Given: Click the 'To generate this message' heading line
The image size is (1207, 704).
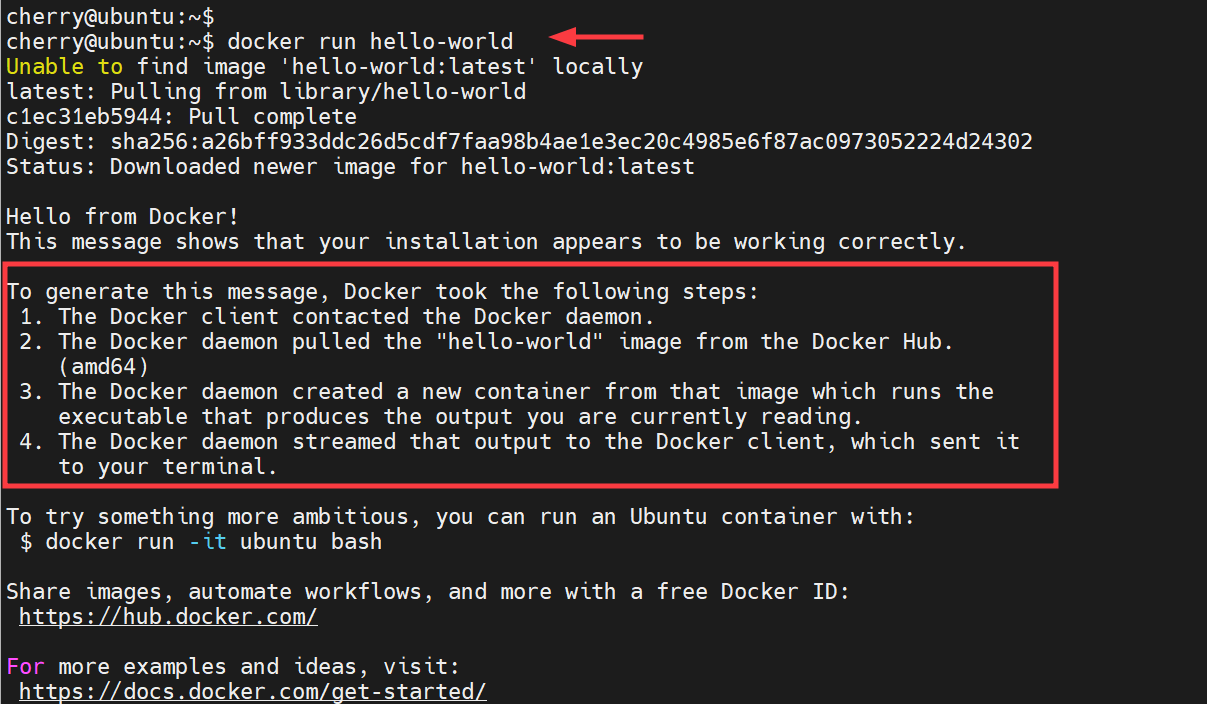Looking at the screenshot, I should click(x=382, y=292).
